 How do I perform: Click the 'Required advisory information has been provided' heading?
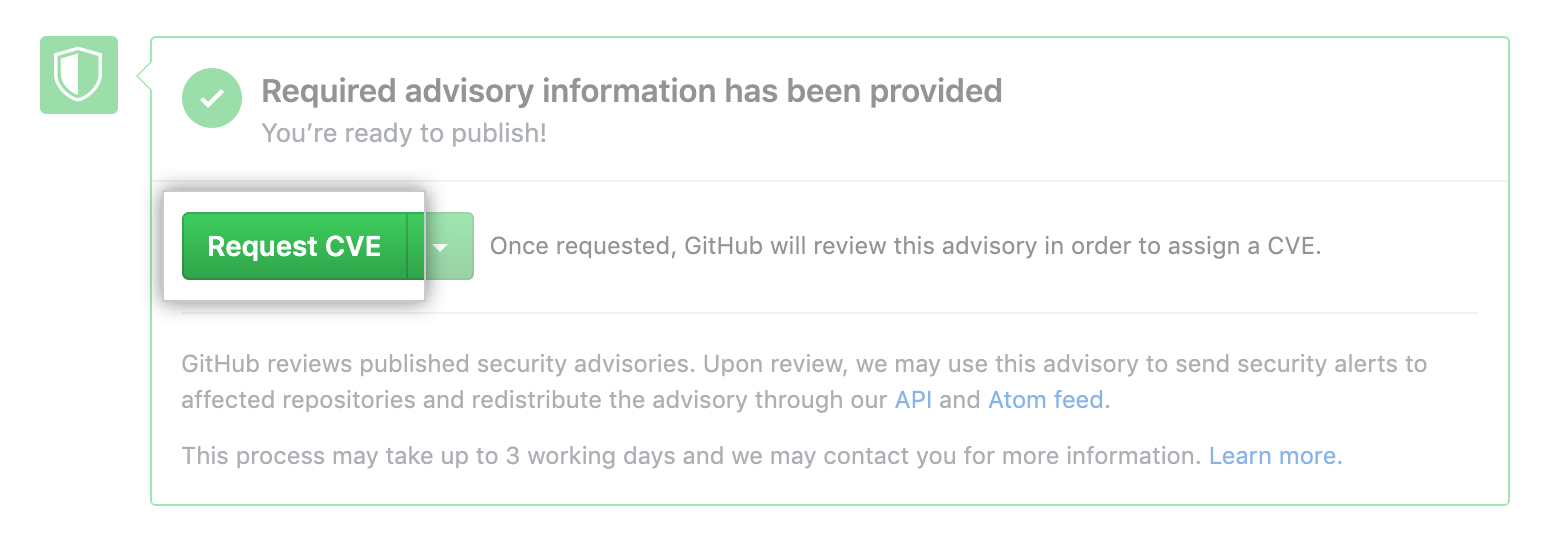(x=631, y=91)
